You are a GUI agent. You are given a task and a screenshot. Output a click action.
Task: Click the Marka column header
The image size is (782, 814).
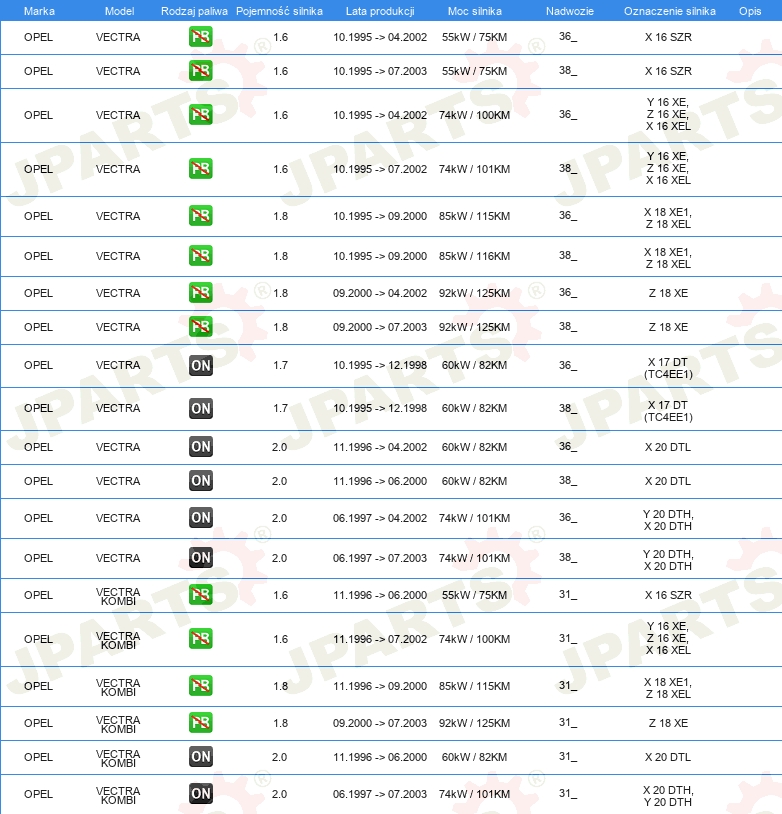[39, 11]
